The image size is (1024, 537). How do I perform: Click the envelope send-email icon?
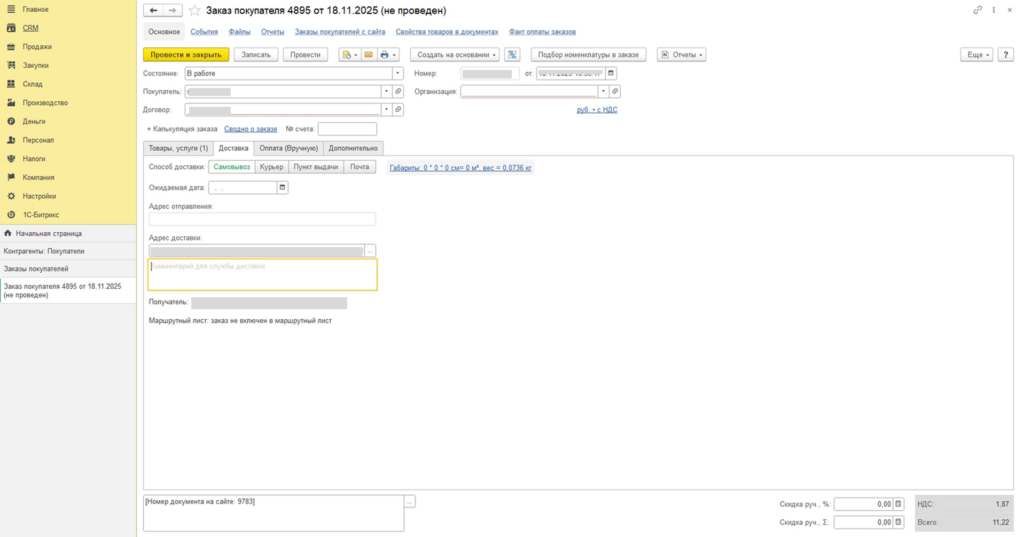tap(368, 55)
